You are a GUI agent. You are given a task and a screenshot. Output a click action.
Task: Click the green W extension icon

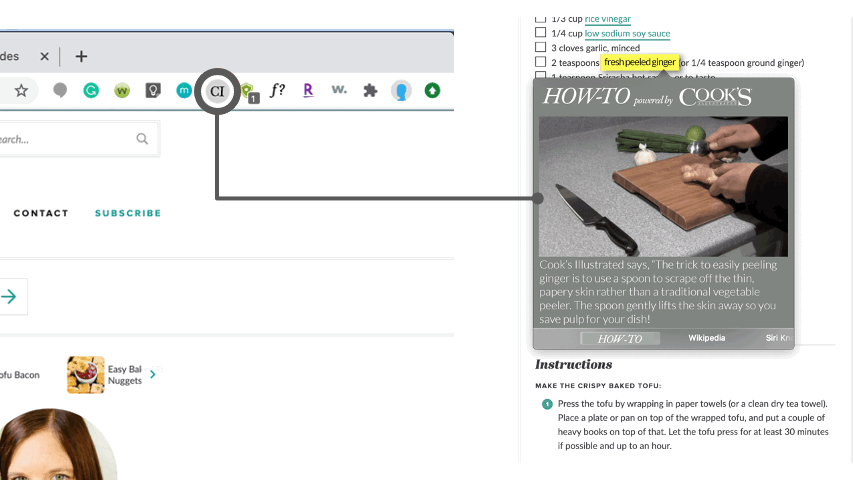(122, 90)
